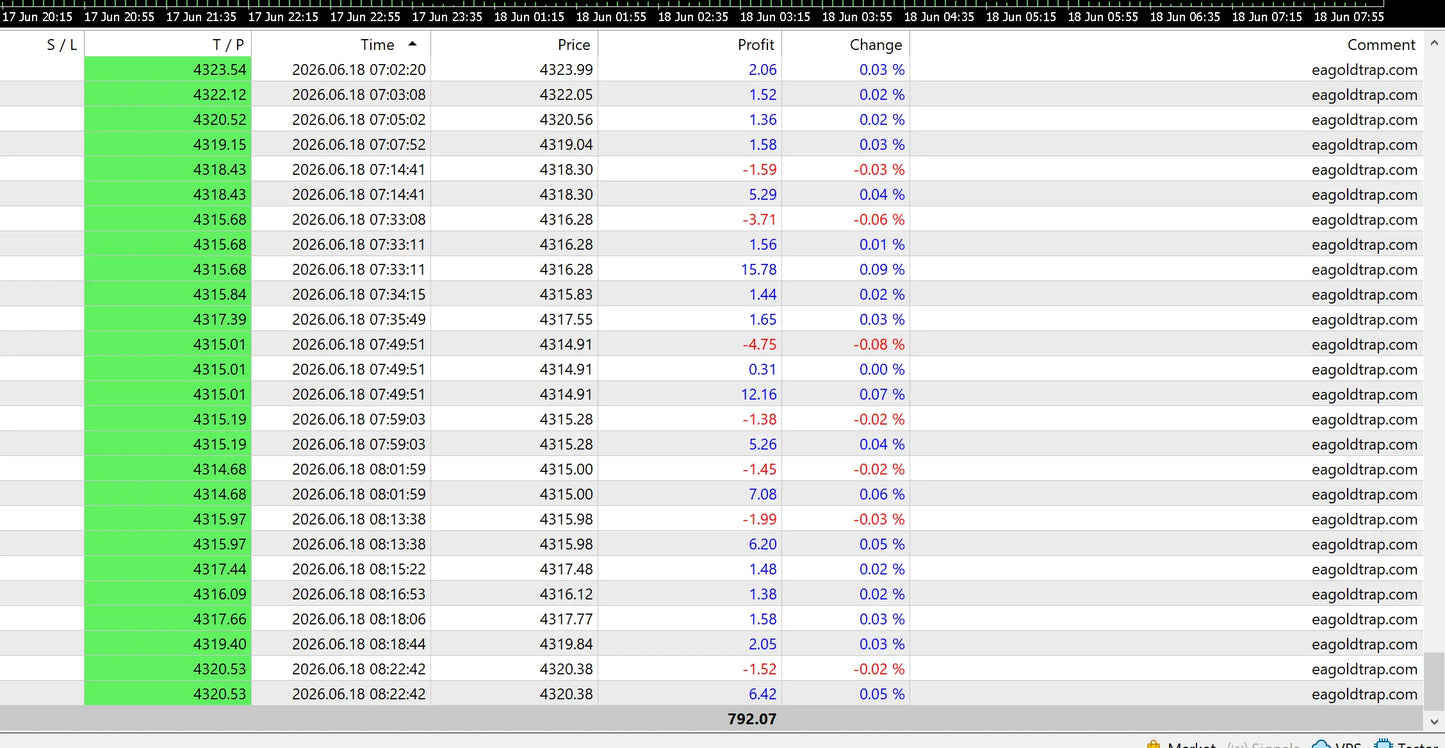Select the price 4323.99
This screenshot has width=1445, height=748.
click(566, 69)
